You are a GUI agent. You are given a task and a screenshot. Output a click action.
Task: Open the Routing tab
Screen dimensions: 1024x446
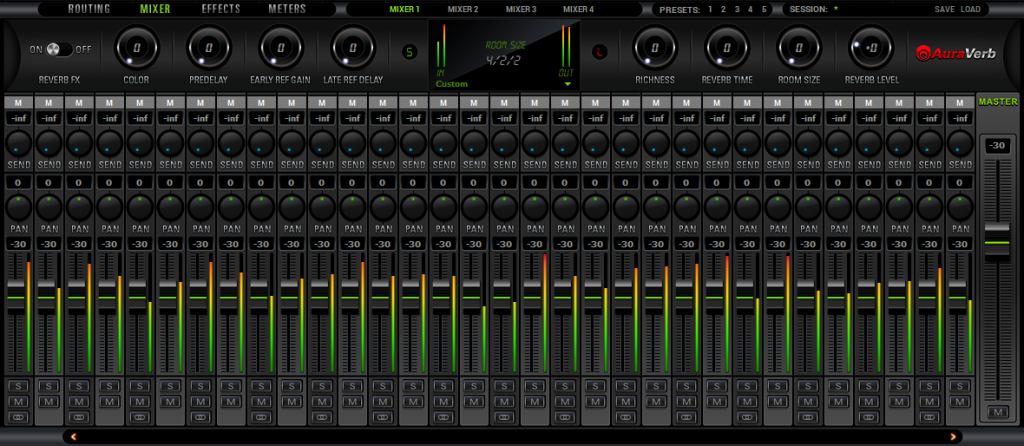pyautogui.click(x=89, y=9)
